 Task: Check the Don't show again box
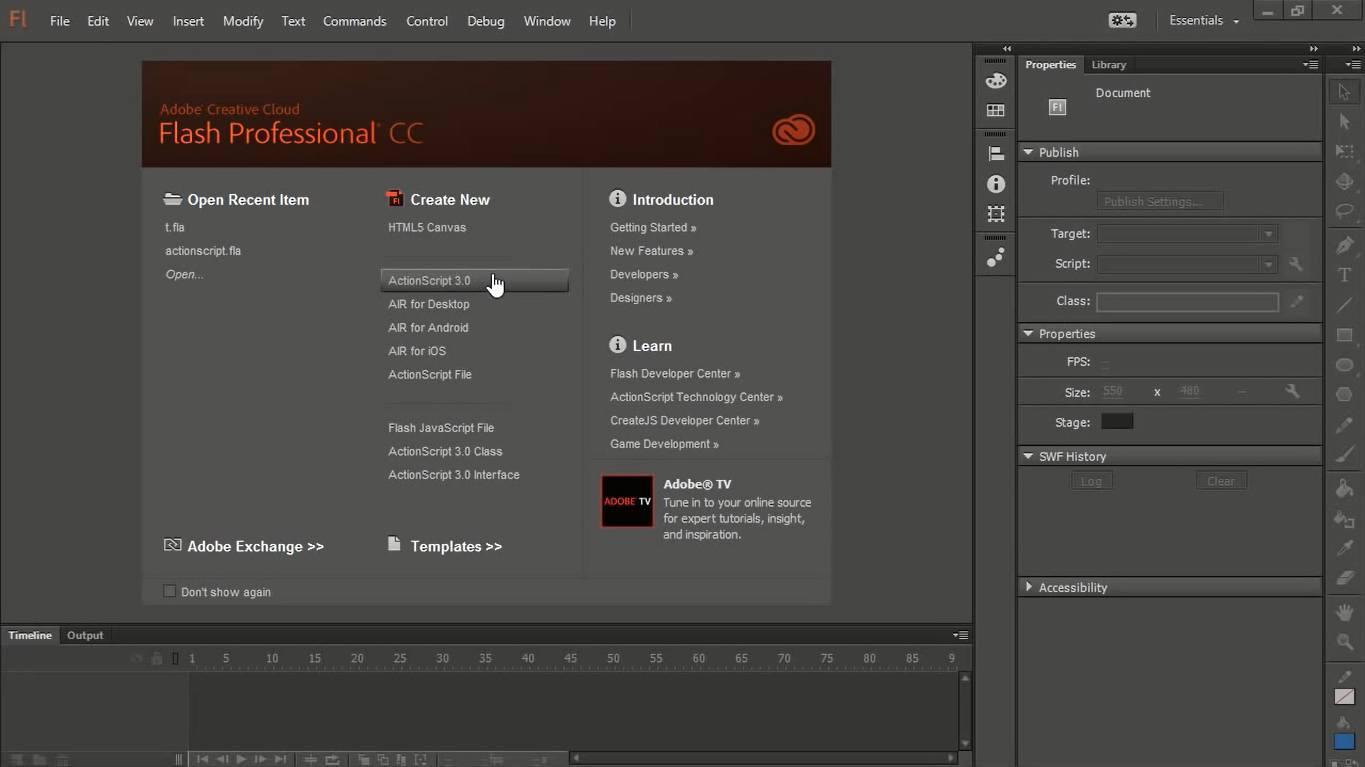(x=170, y=591)
